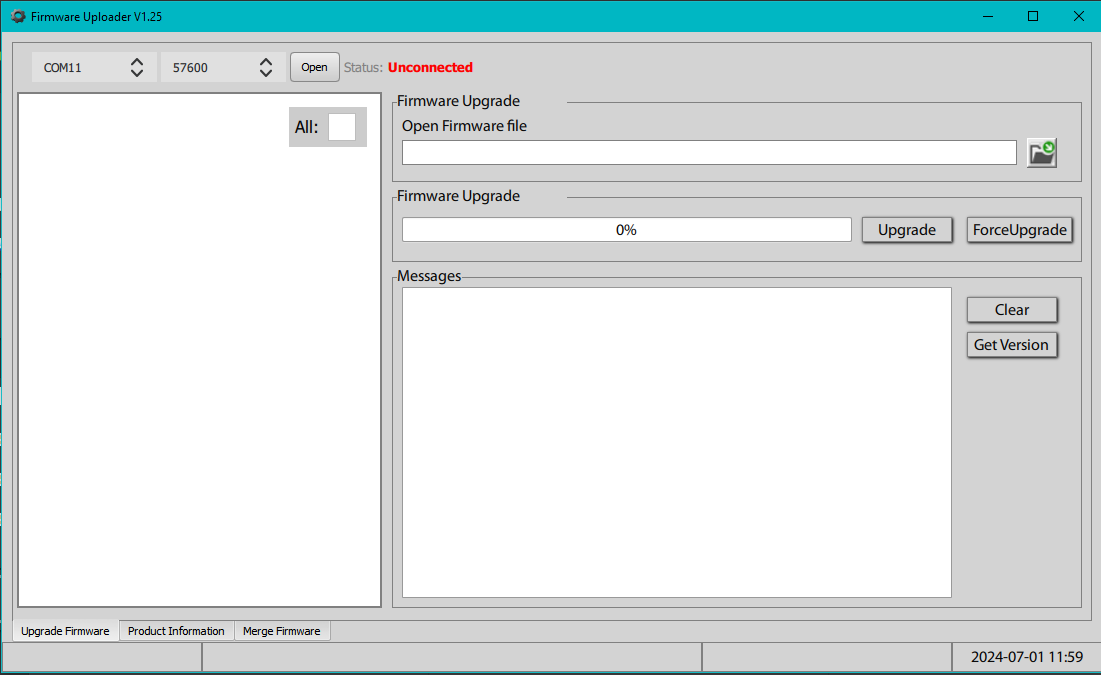Click the firmware file path field
The image size is (1101, 675).
[x=708, y=152]
